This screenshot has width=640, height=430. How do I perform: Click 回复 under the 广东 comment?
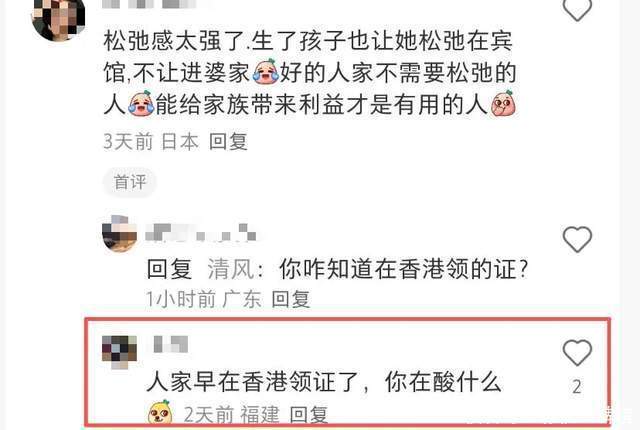291,299
